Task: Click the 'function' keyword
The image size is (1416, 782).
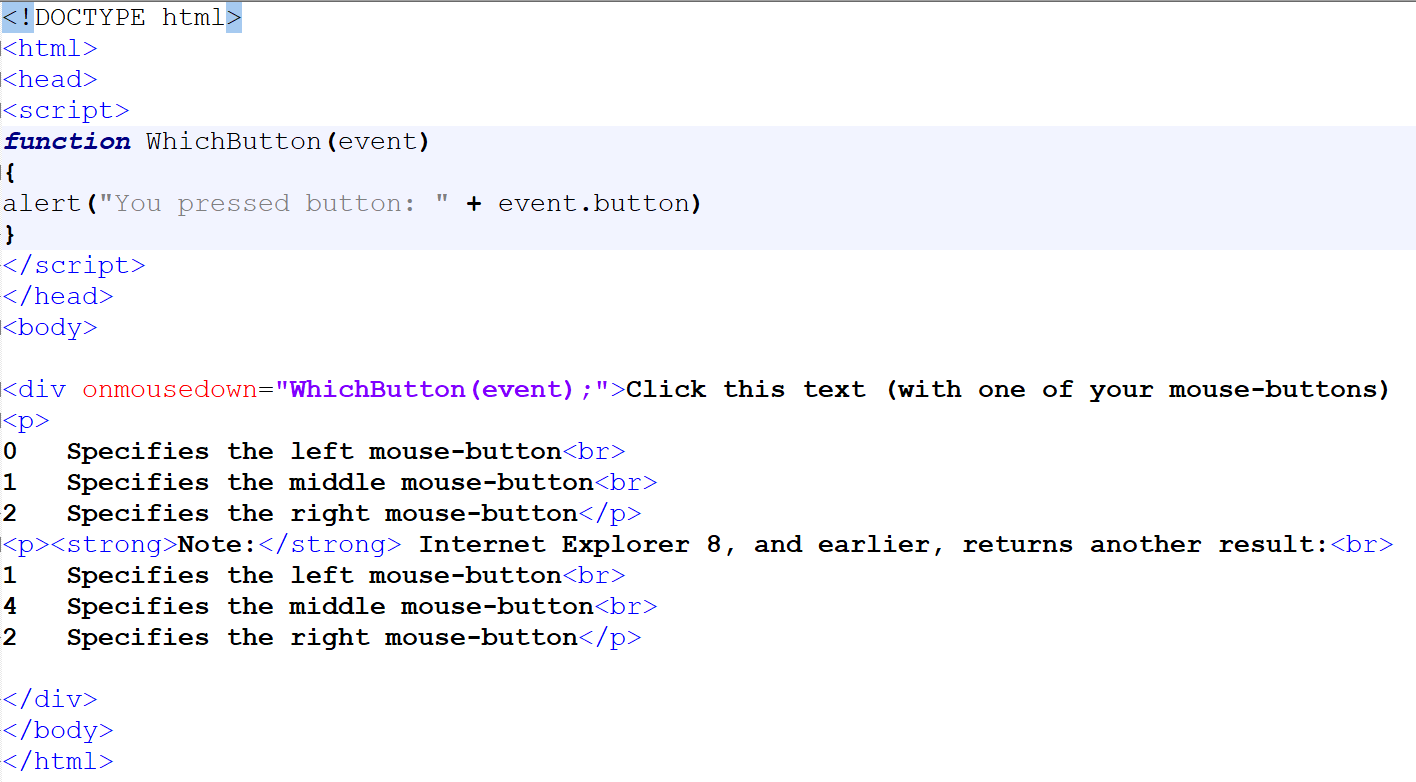Action: [x=67, y=142]
